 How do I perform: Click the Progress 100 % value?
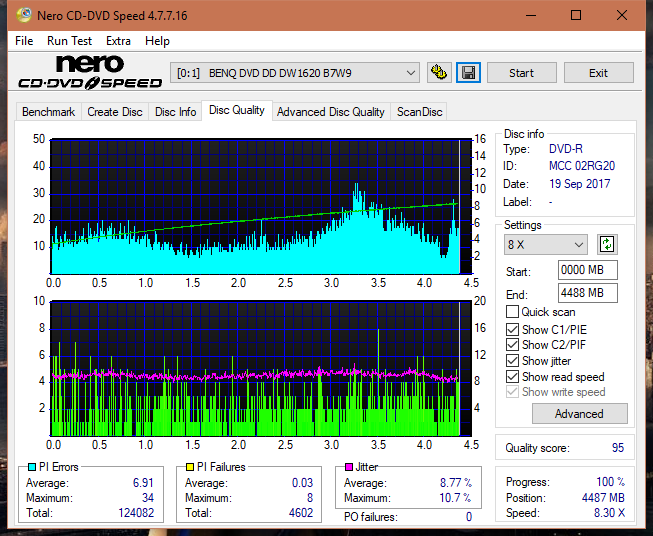pos(611,482)
